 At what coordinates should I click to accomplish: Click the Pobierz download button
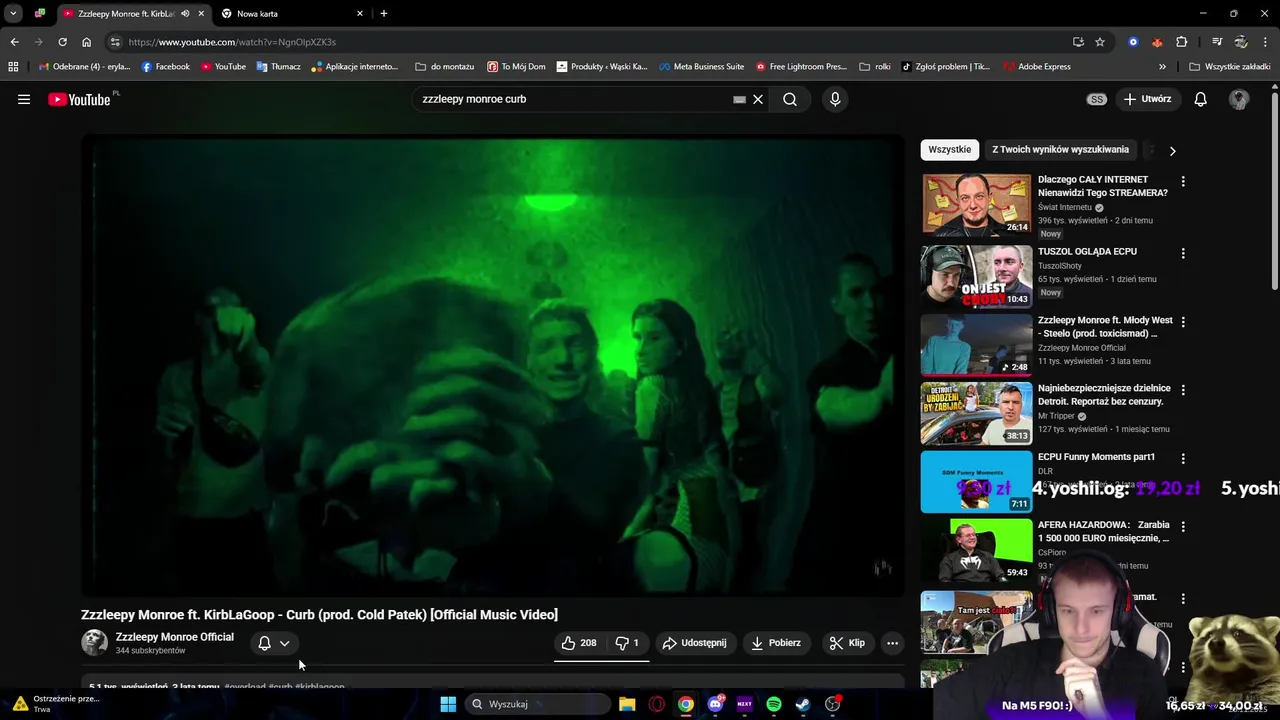point(776,643)
